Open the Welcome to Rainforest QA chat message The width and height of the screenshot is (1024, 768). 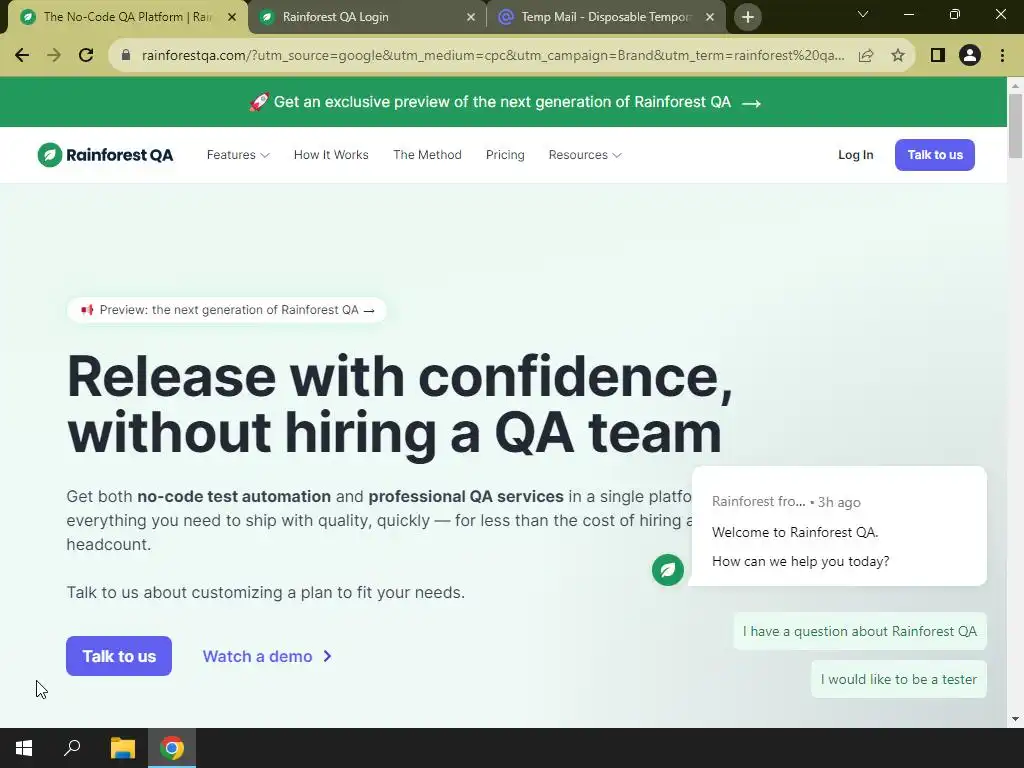tap(839, 526)
